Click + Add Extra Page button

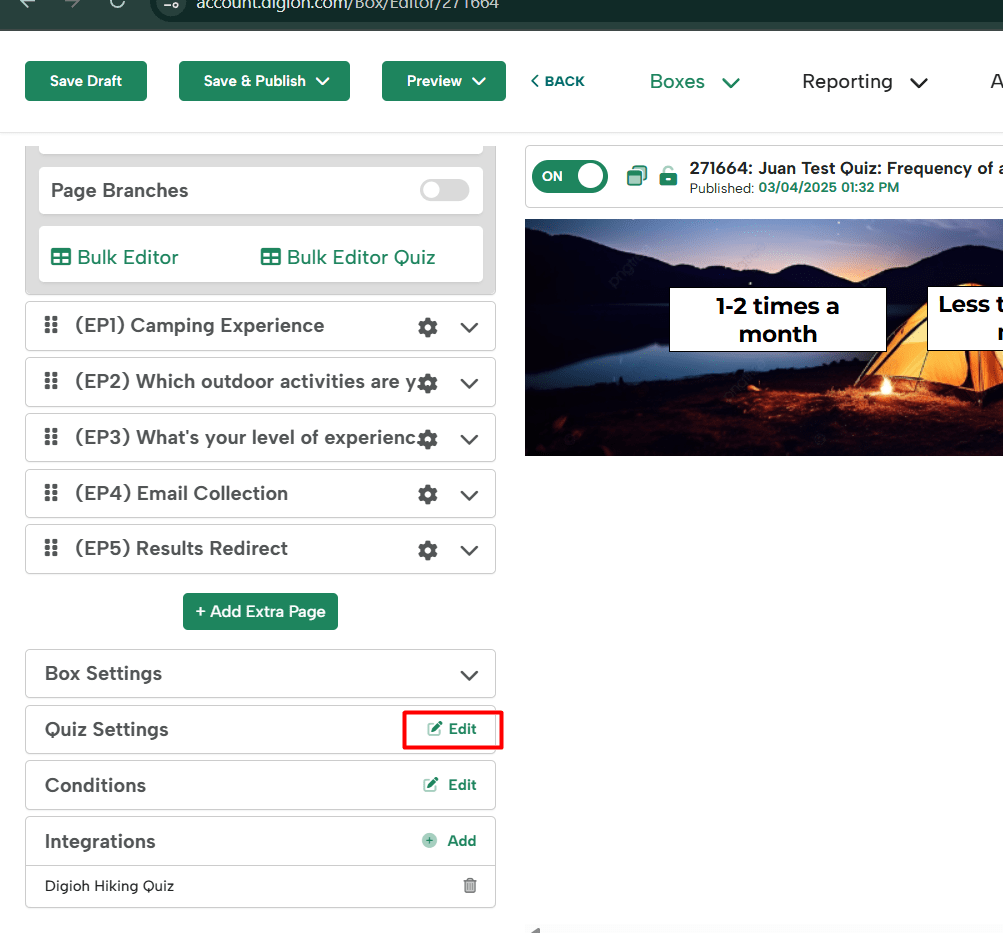(260, 611)
